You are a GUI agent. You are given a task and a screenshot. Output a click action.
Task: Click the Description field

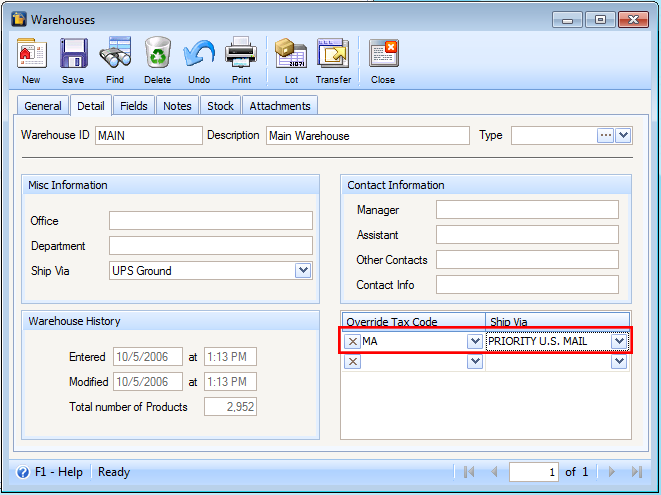[x=368, y=136]
